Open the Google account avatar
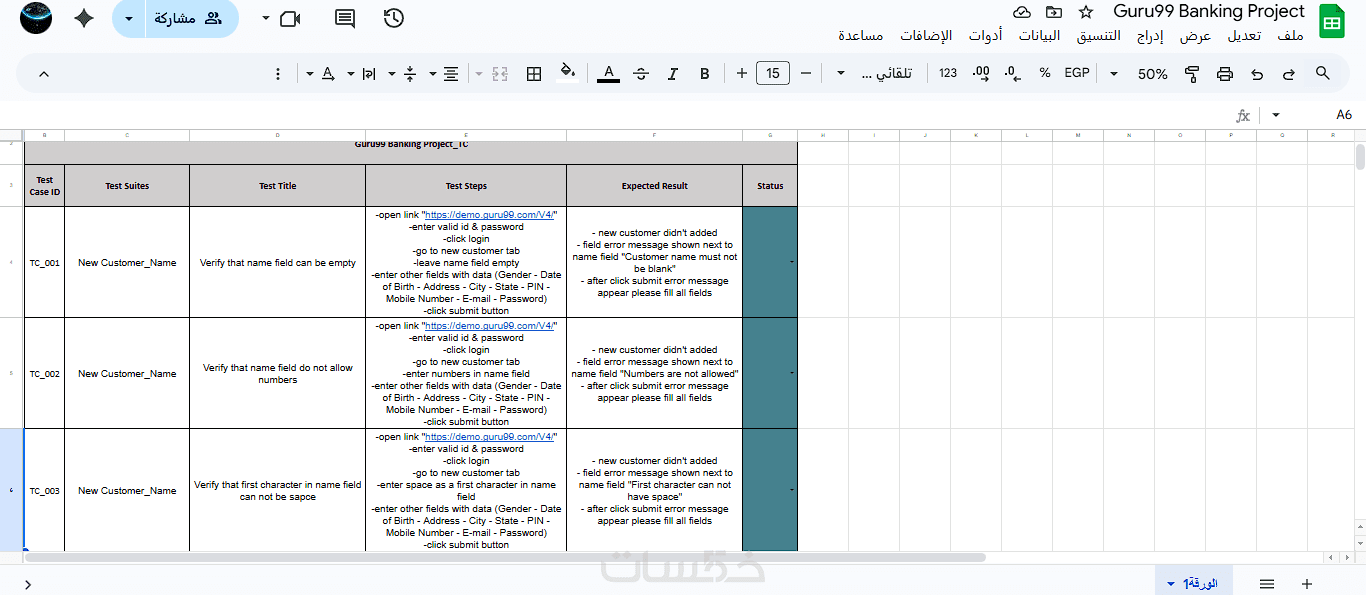The height and width of the screenshot is (595, 1366). pyautogui.click(x=36, y=18)
